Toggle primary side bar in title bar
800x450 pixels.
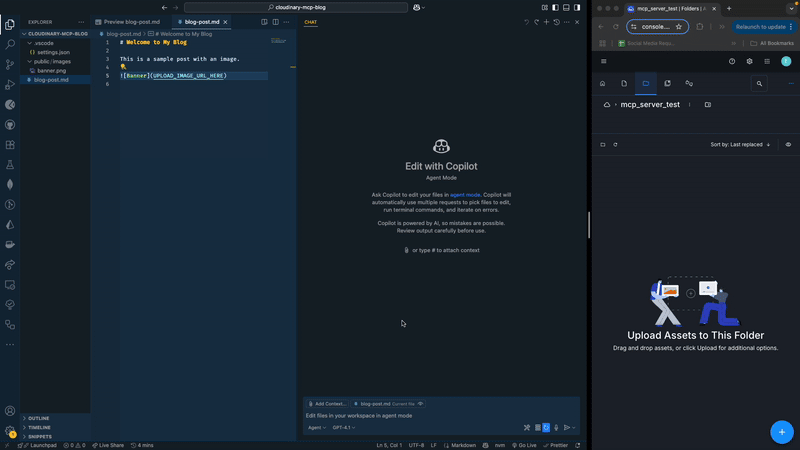(556, 8)
